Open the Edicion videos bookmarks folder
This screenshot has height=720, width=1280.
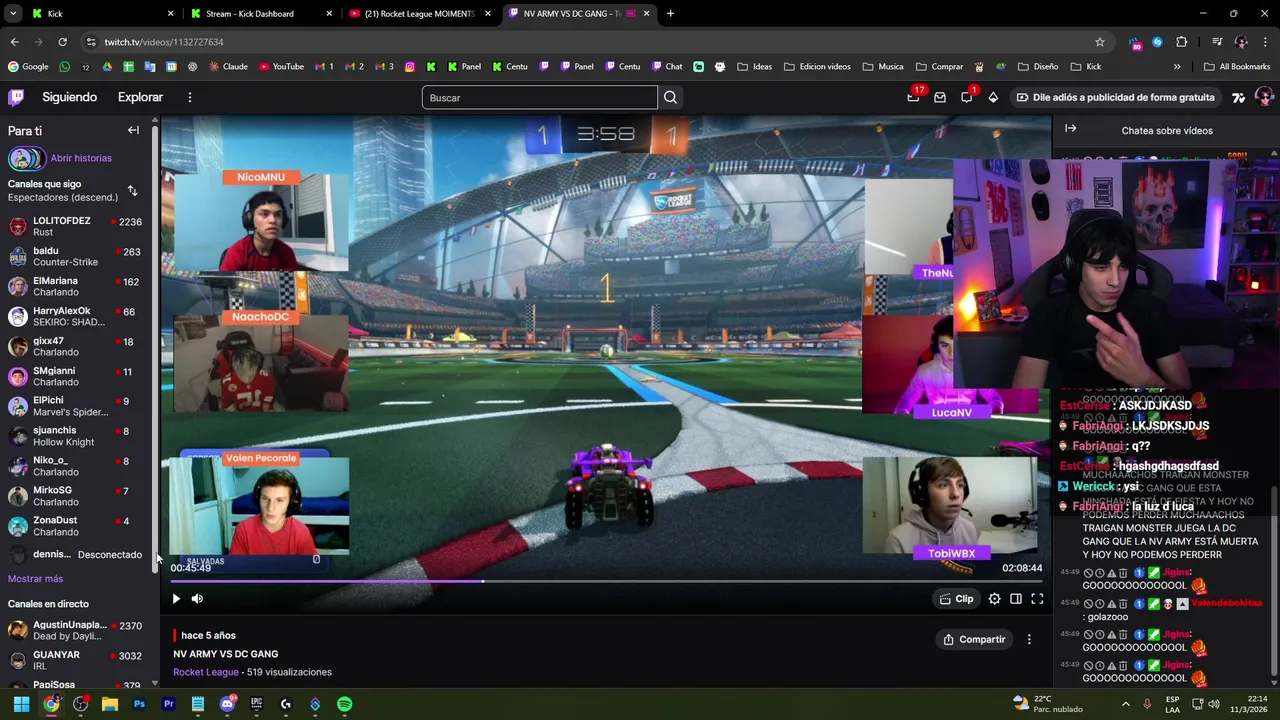816,67
